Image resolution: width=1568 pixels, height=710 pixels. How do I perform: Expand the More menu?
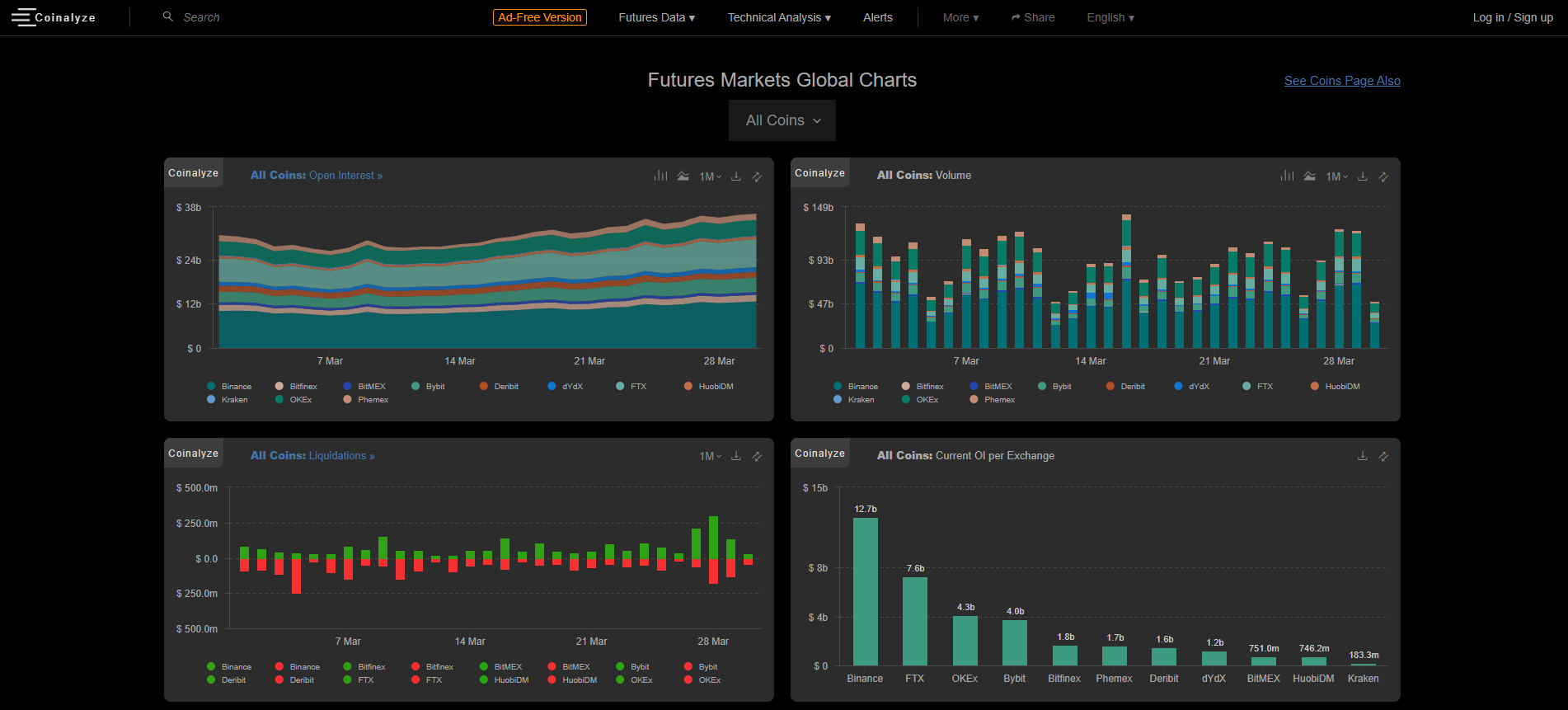click(960, 17)
